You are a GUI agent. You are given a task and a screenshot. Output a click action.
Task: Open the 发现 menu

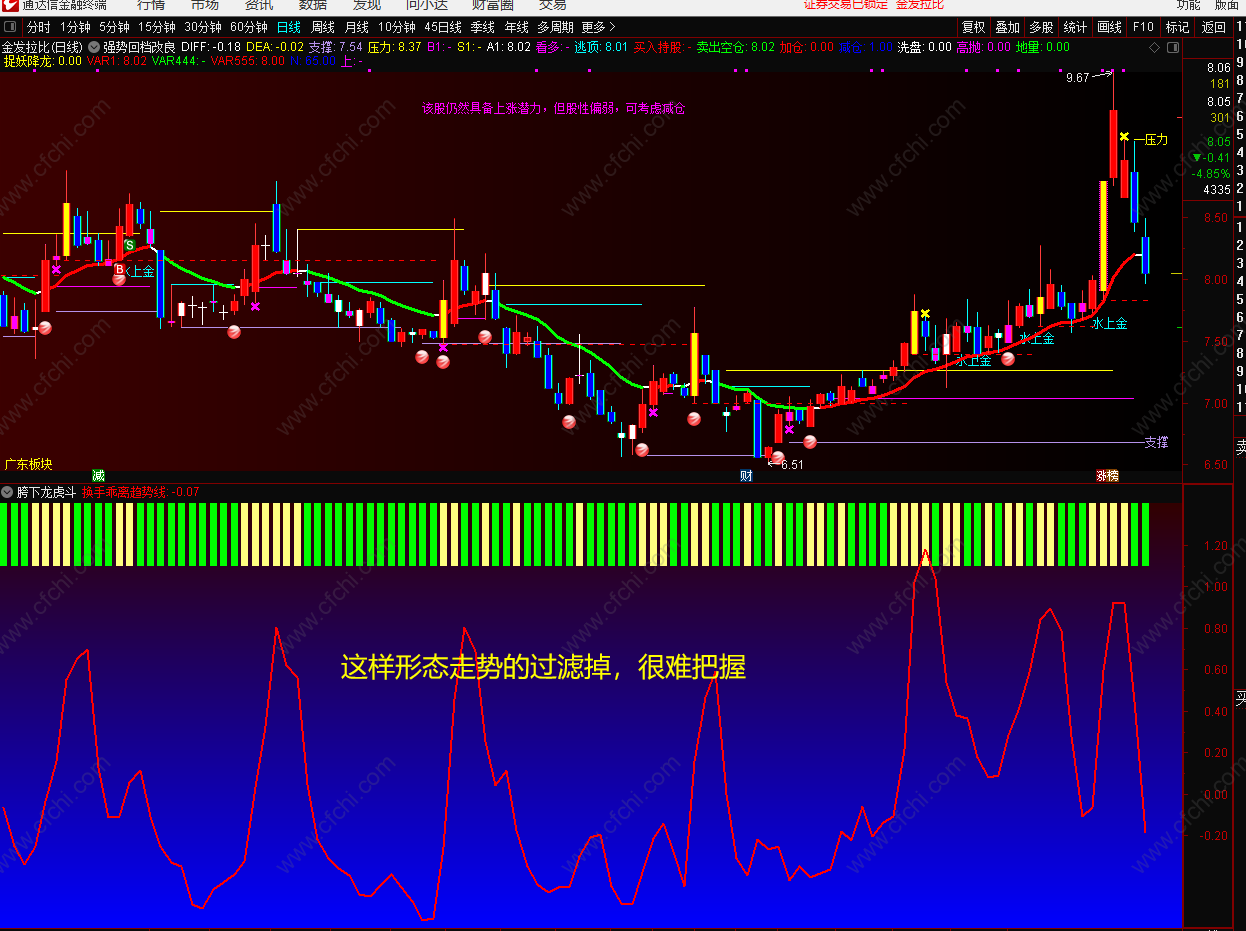point(367,5)
